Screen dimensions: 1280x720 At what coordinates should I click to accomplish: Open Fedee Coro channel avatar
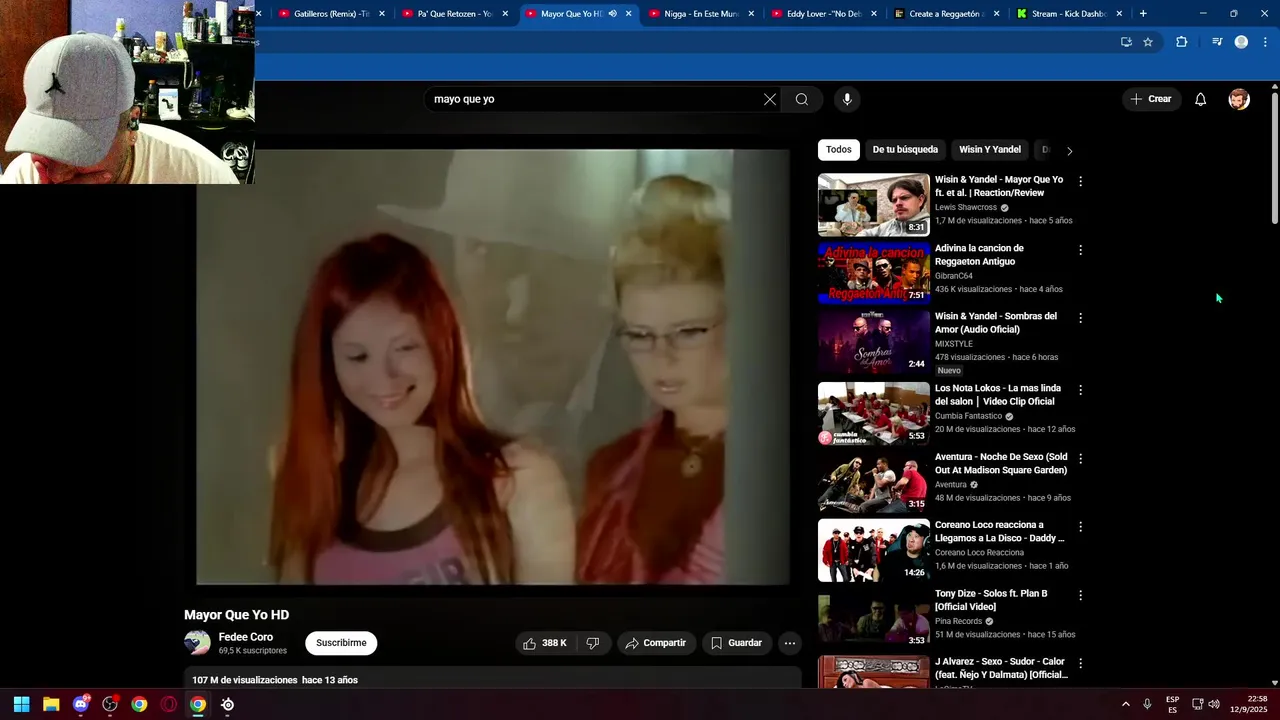(x=197, y=643)
